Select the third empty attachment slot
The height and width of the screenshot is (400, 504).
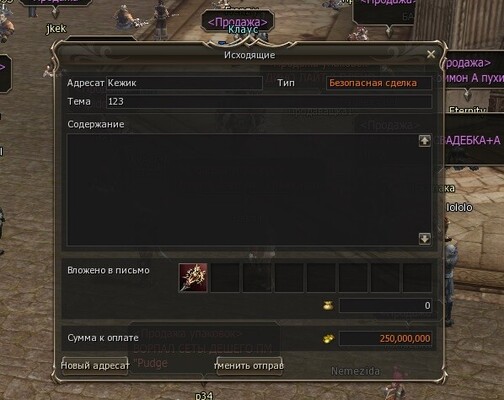[x=289, y=277]
